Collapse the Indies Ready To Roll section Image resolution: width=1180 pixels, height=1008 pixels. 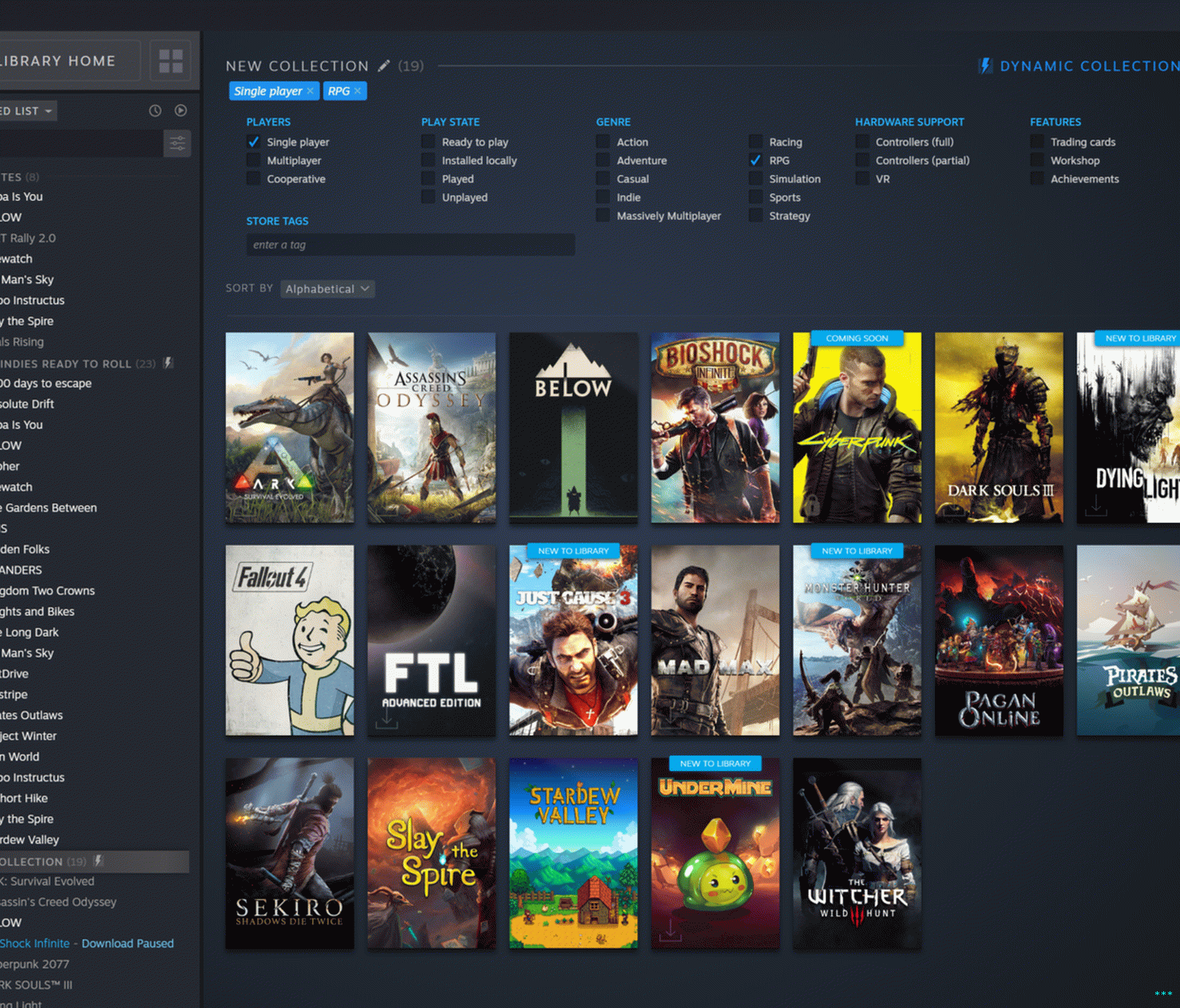65,363
